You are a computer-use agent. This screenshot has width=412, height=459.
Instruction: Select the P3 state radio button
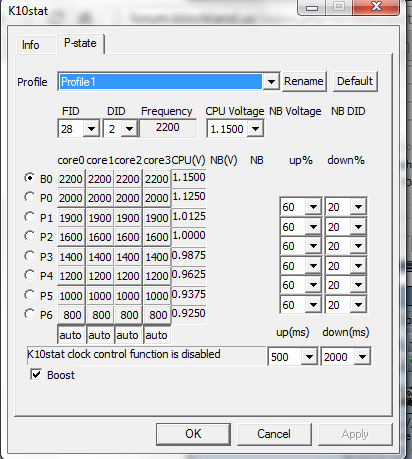(x=30, y=256)
